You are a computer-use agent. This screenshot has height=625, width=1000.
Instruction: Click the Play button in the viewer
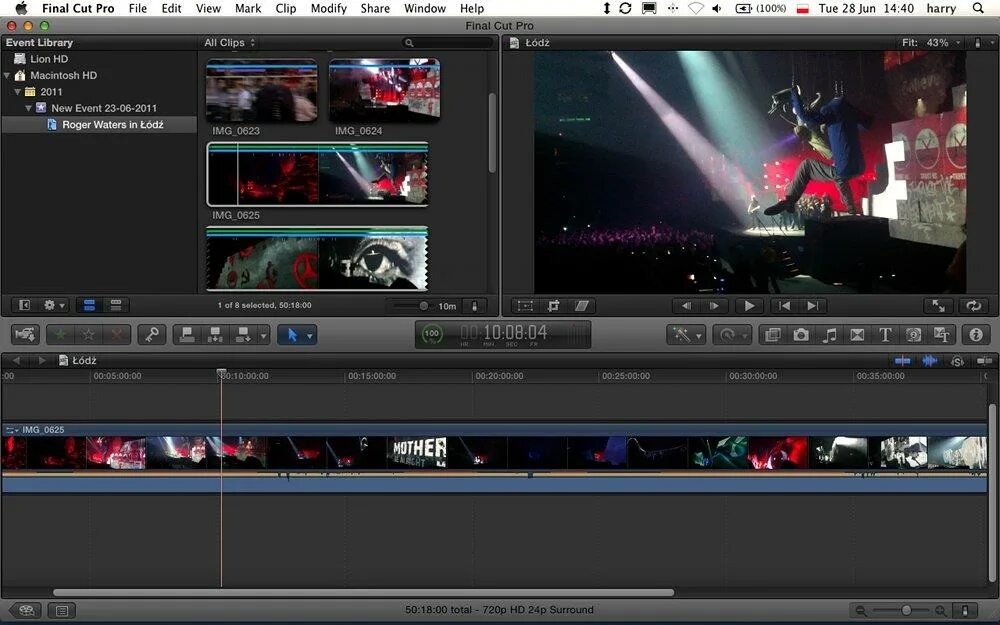[749, 306]
